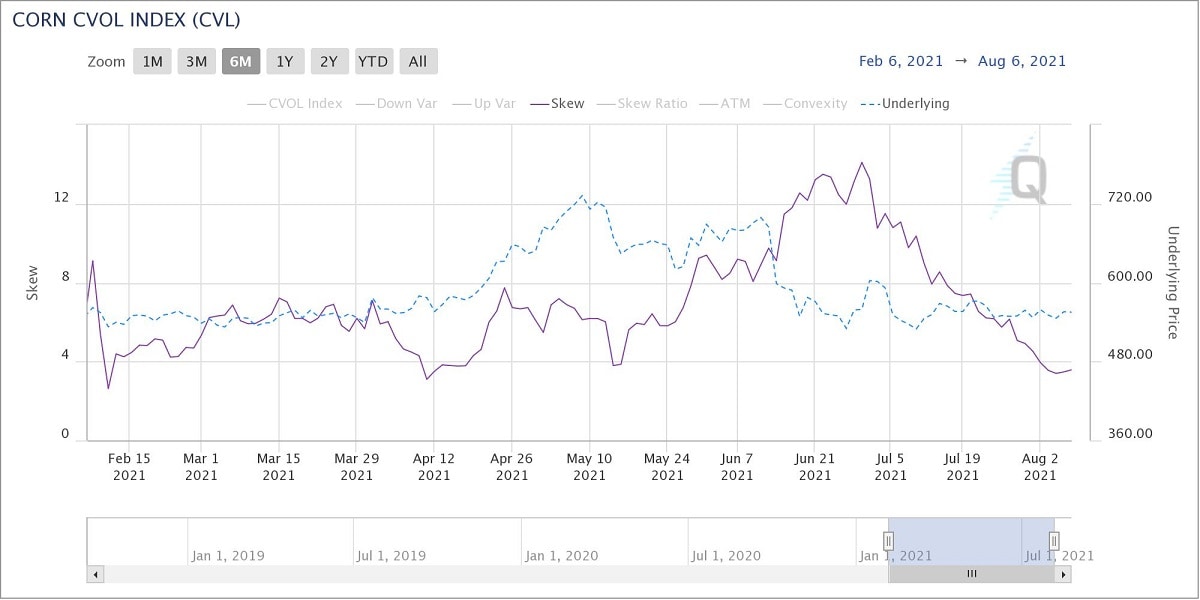The image size is (1200, 600).
Task: Show All data range
Action: [418, 62]
